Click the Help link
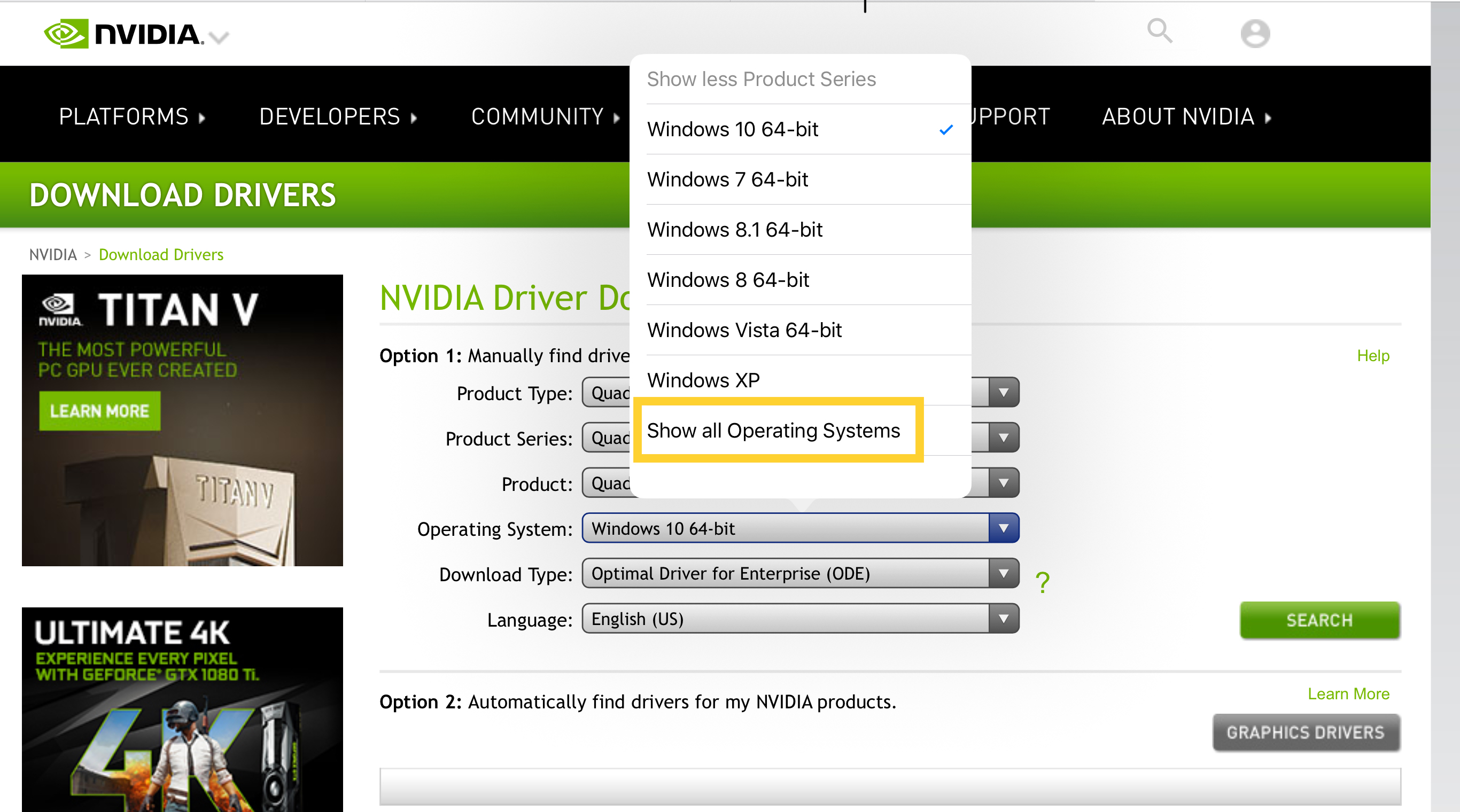 click(x=1372, y=356)
